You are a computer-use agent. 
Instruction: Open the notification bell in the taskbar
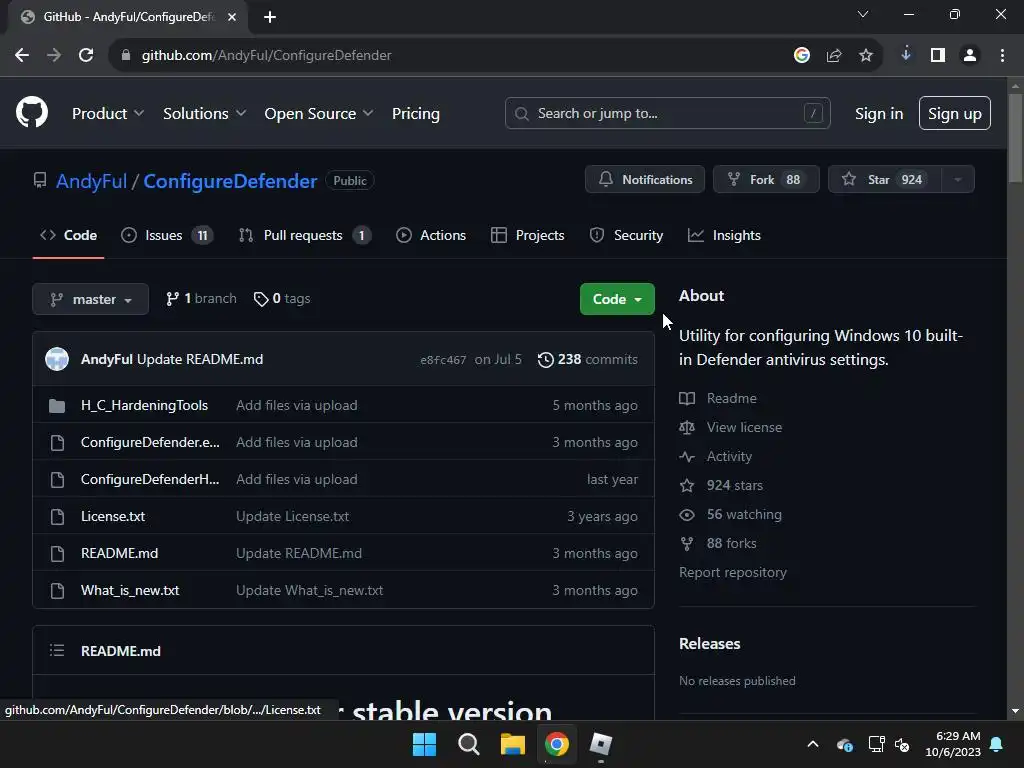pos(996,744)
